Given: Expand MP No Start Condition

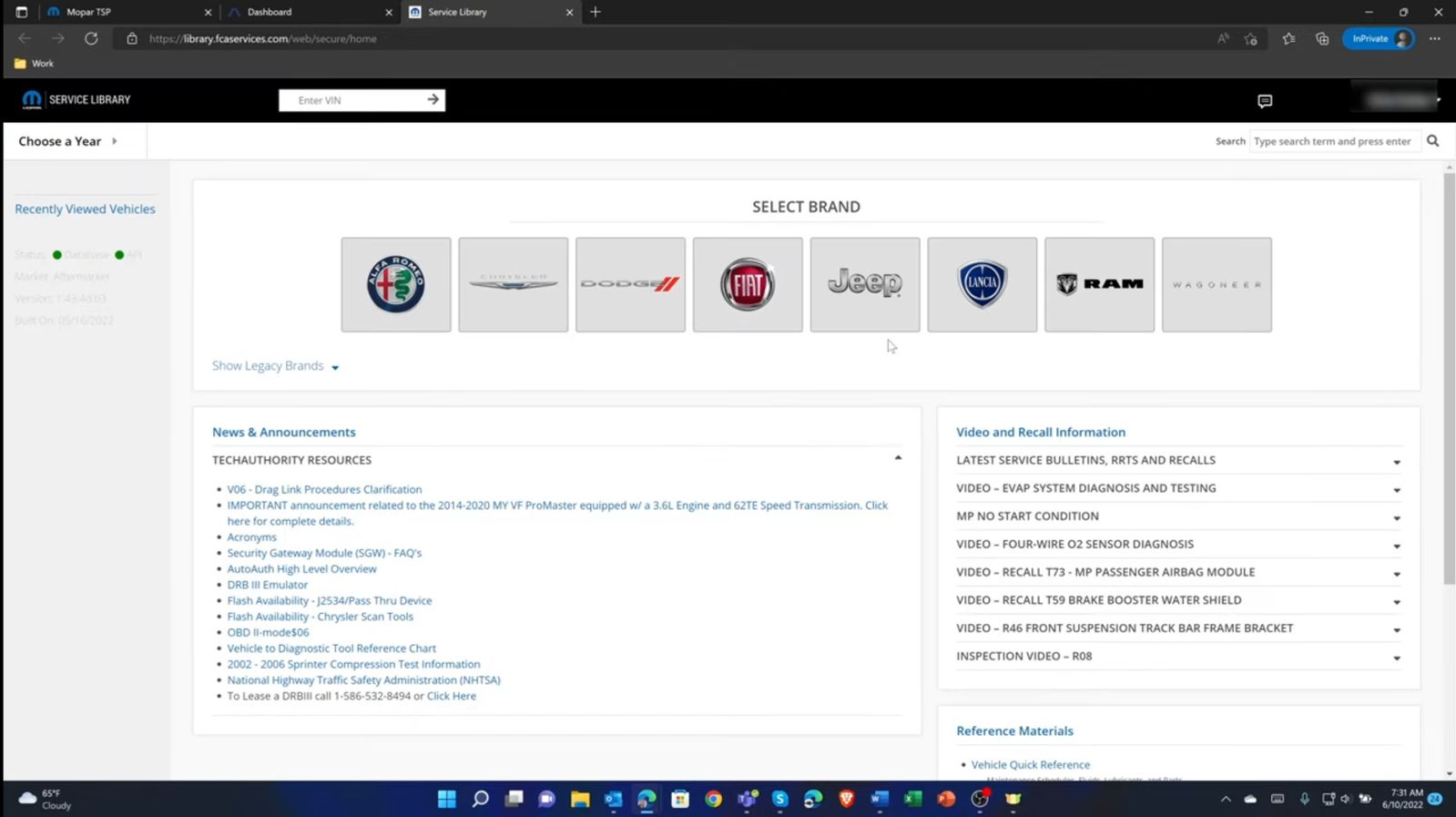Looking at the screenshot, I should click(1178, 516).
